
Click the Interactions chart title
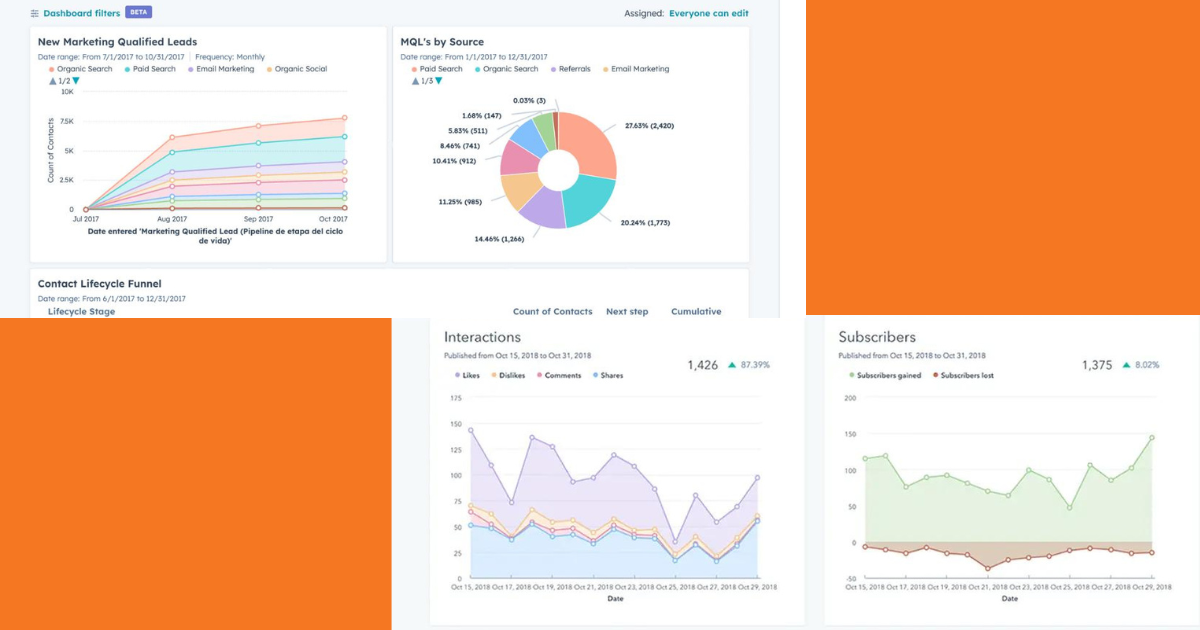tap(482, 338)
